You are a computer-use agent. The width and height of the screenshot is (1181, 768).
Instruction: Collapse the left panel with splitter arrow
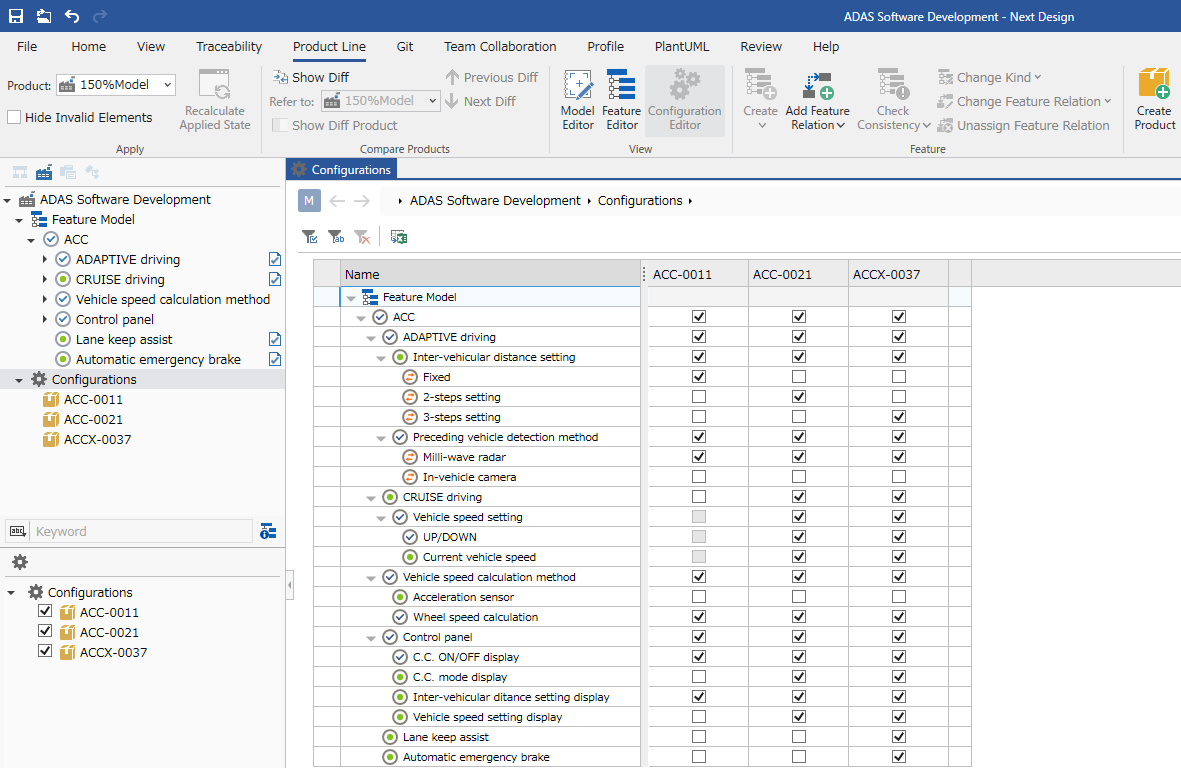tap(290, 585)
